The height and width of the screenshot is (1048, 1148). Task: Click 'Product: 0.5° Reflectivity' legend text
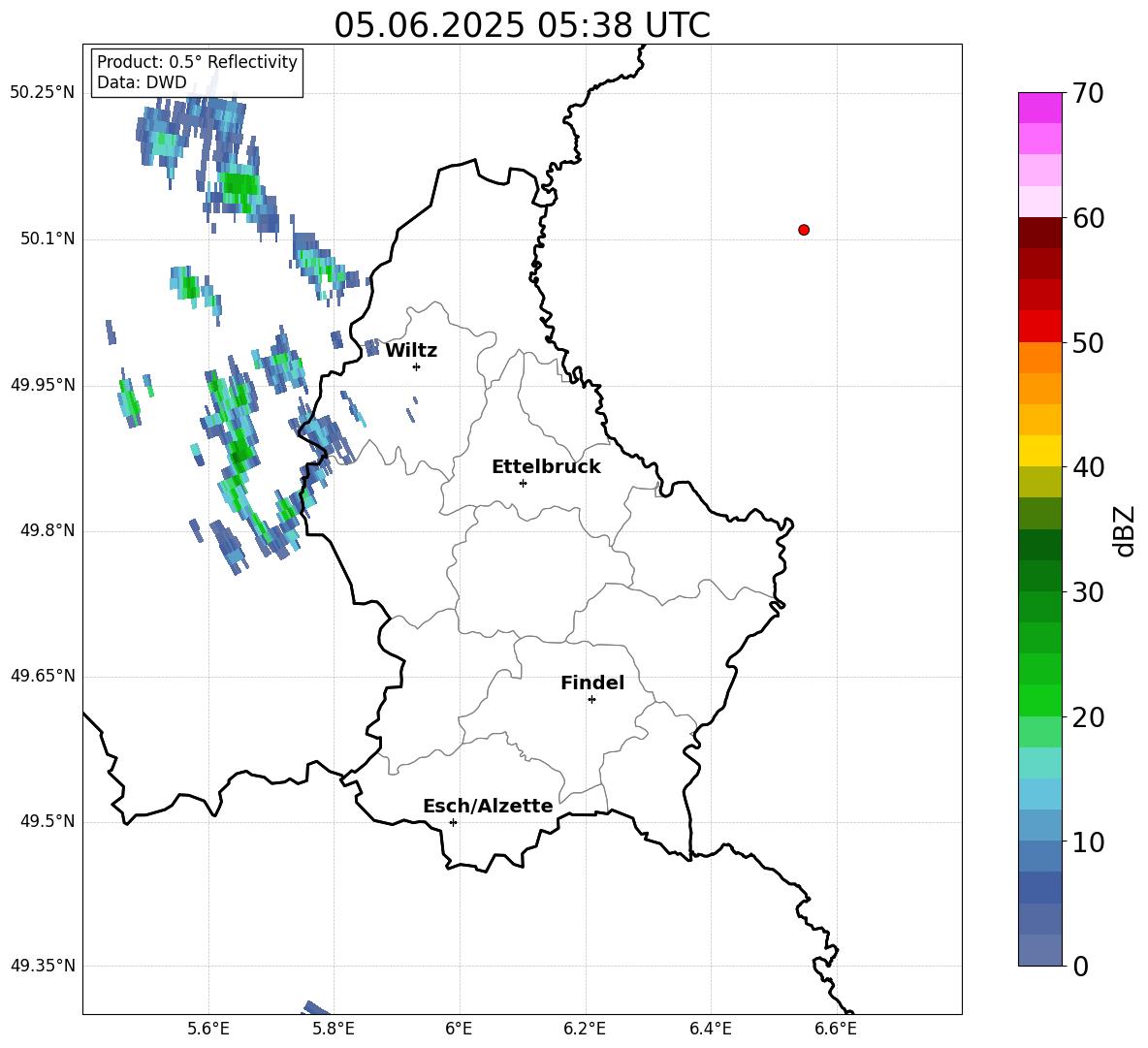(x=197, y=62)
